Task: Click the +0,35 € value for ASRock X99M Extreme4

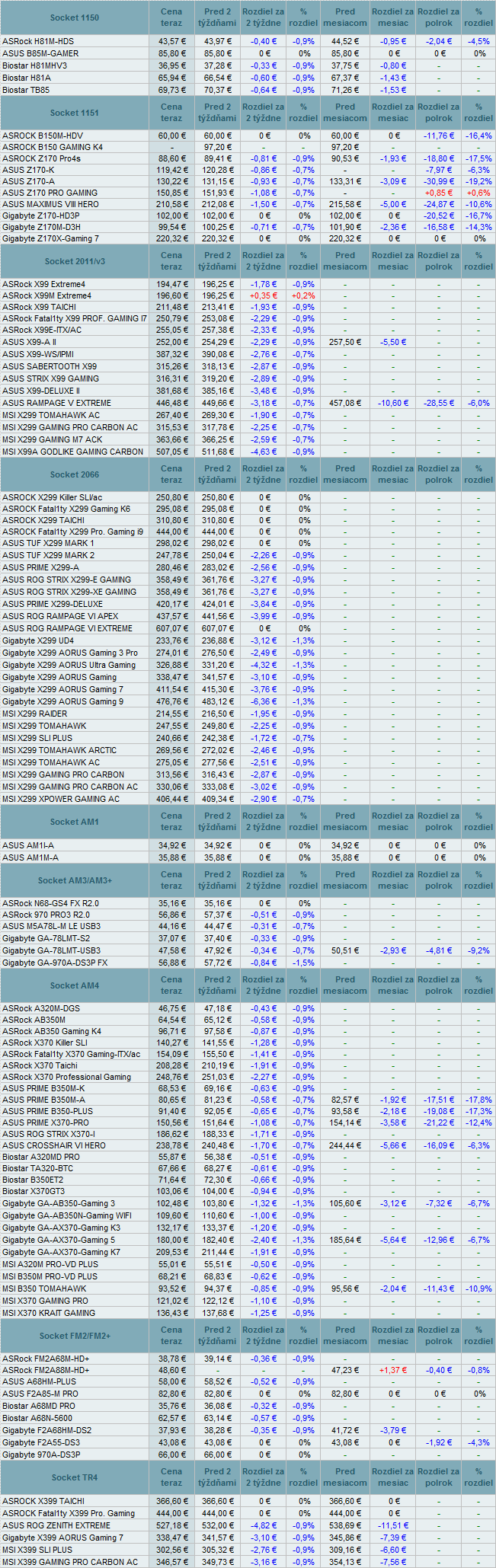Action: (x=264, y=295)
